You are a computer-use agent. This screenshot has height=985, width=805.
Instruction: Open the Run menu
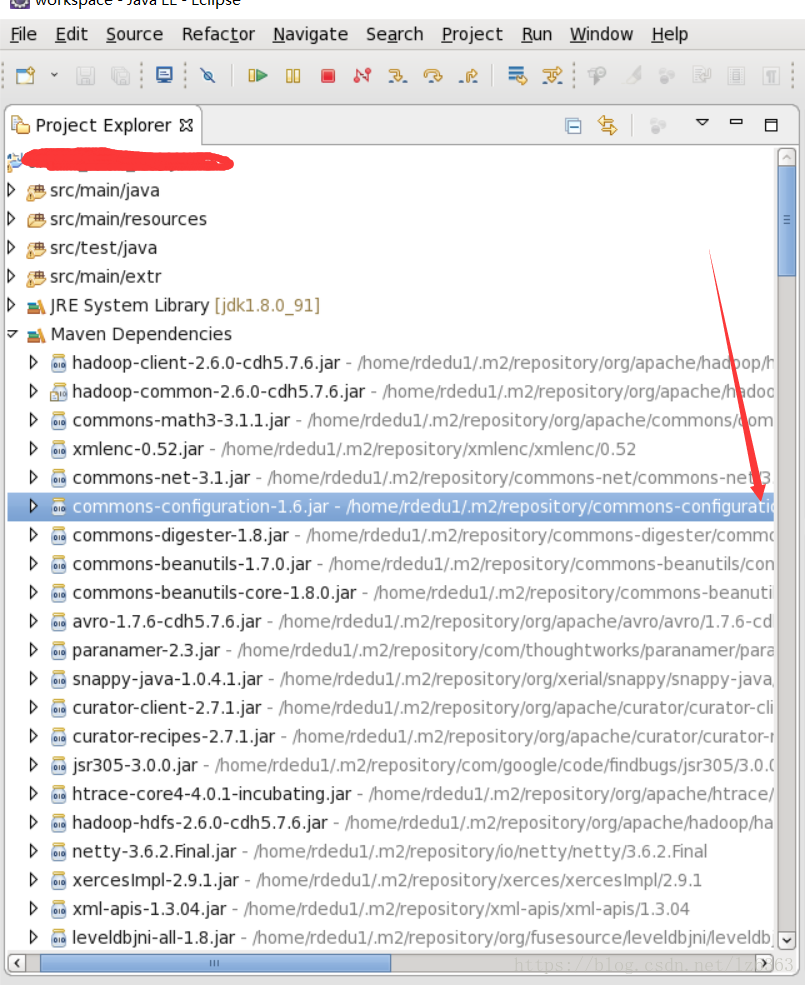[x=537, y=34]
